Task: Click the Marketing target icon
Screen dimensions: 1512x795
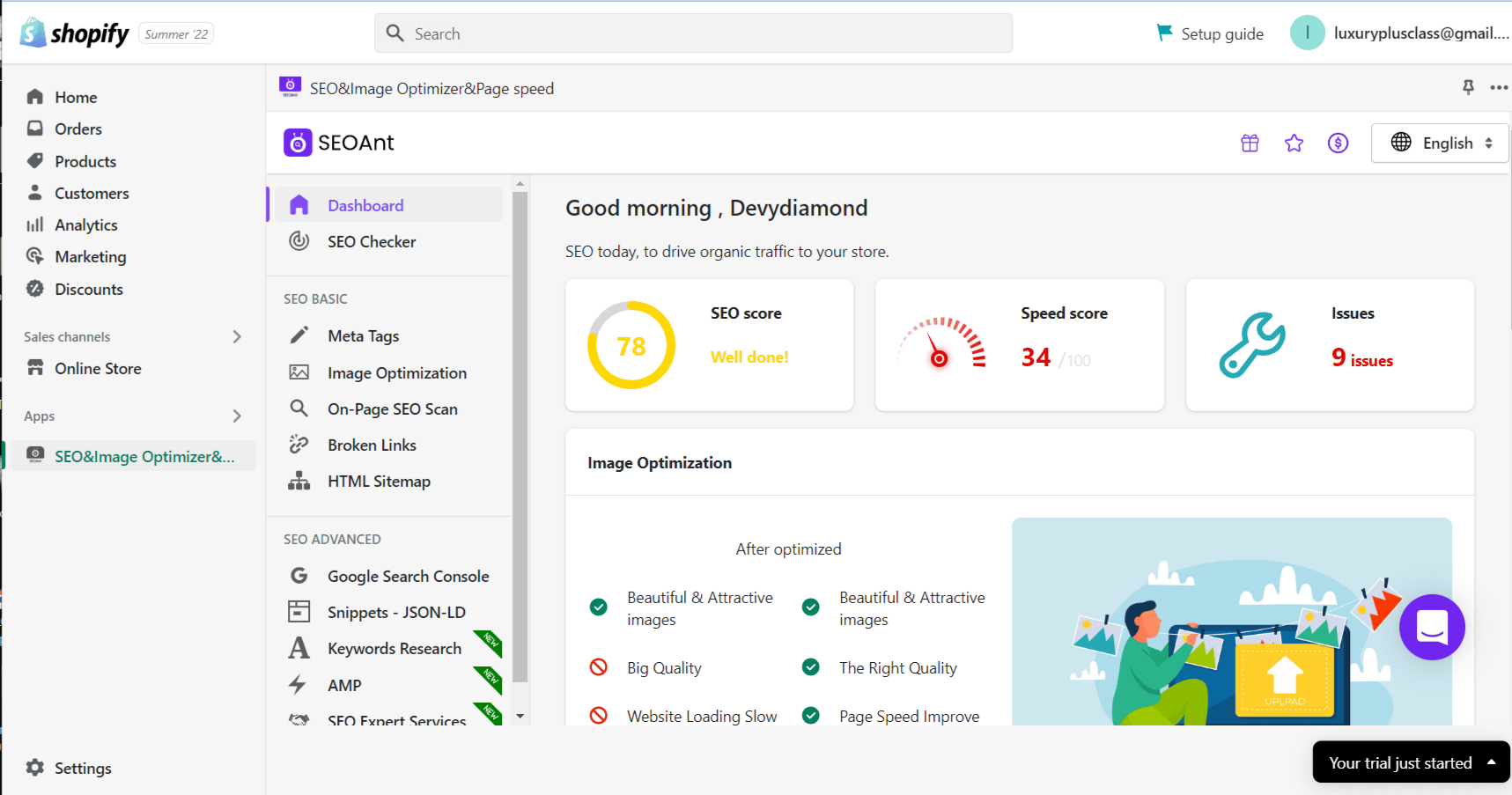Action: click(x=35, y=256)
